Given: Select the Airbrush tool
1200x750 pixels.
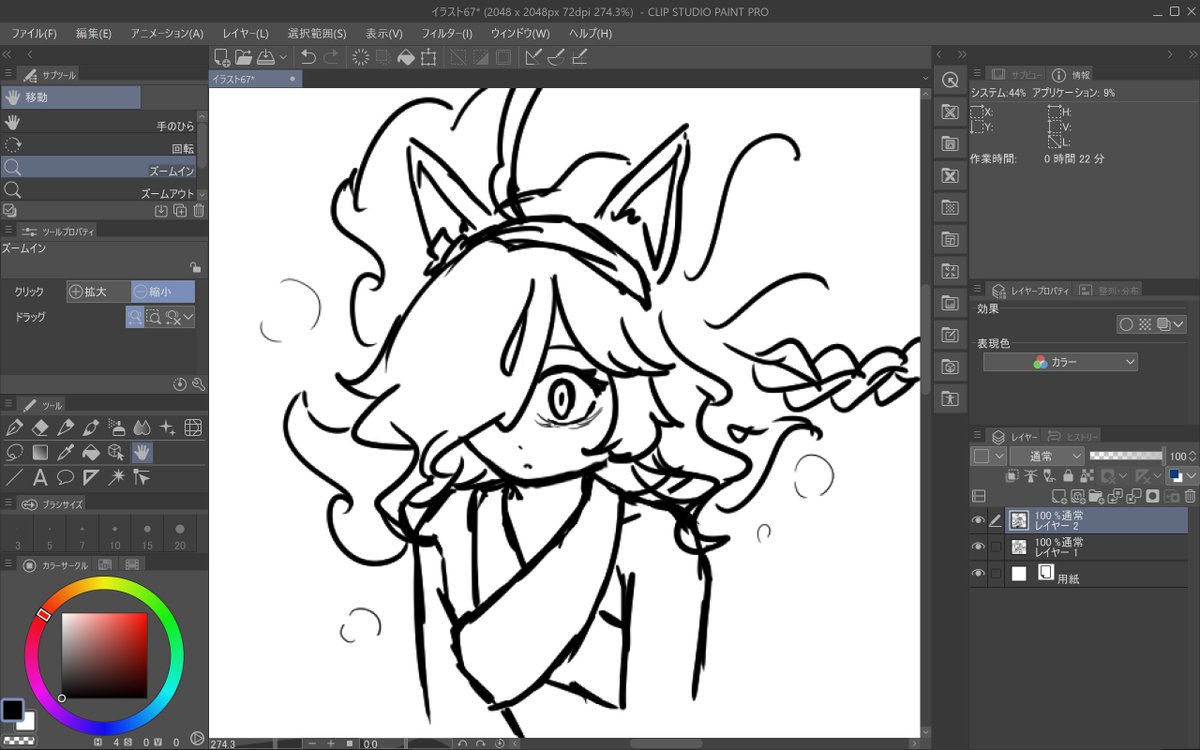Looking at the screenshot, I should (116, 428).
